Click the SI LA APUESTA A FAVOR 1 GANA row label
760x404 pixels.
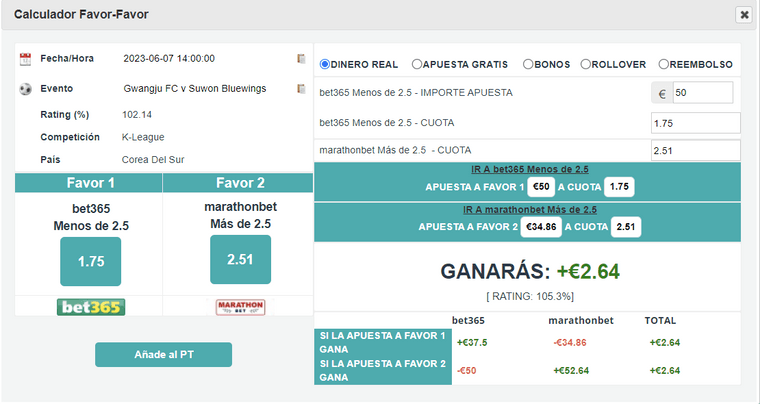click(383, 342)
